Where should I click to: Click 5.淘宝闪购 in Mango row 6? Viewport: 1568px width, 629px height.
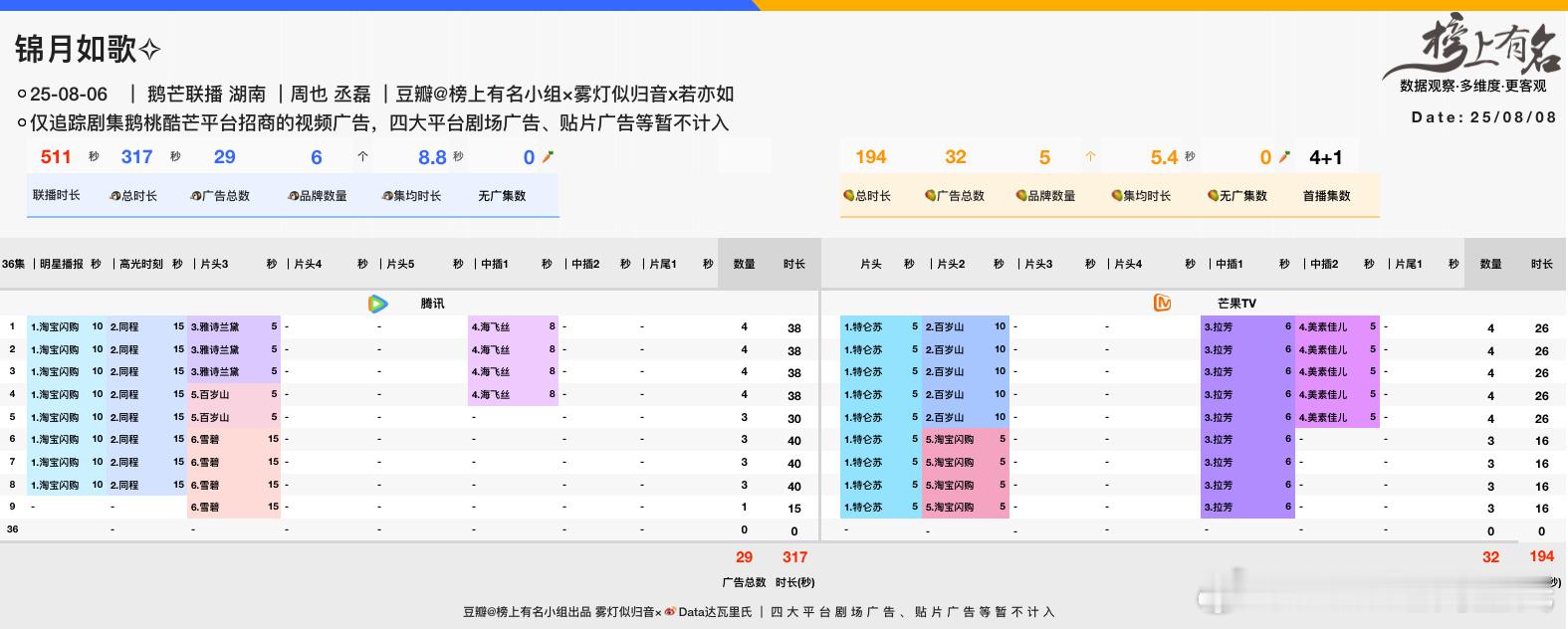[x=950, y=439]
